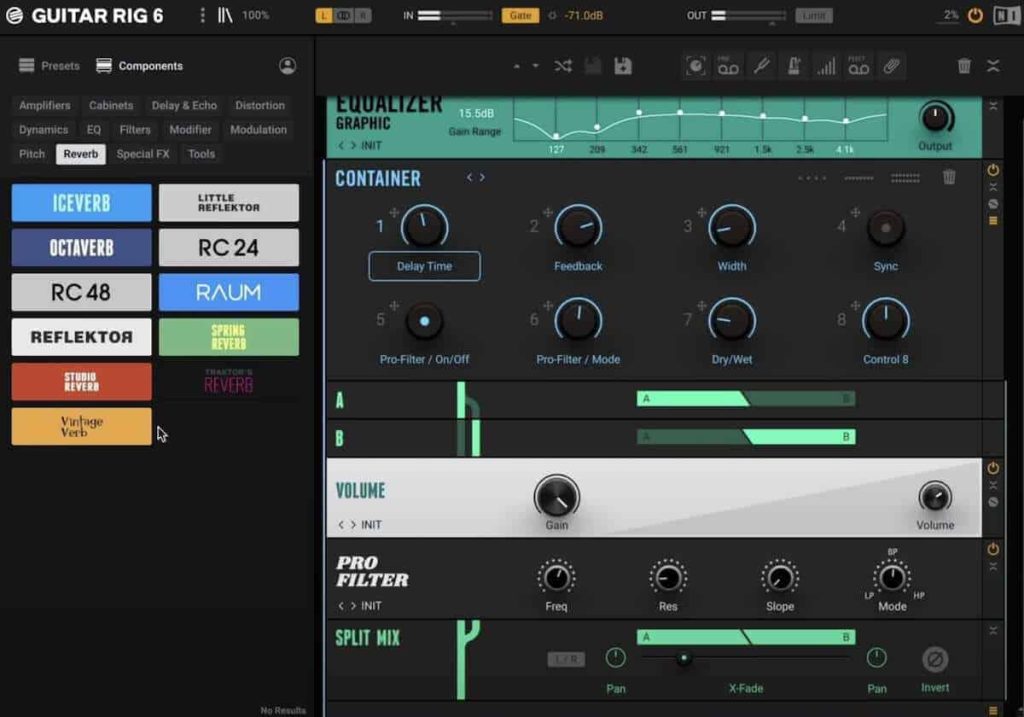Image resolution: width=1024 pixels, height=717 pixels.
Task: Open the Tapedeck Pre recorder icon
Action: [x=727, y=65]
